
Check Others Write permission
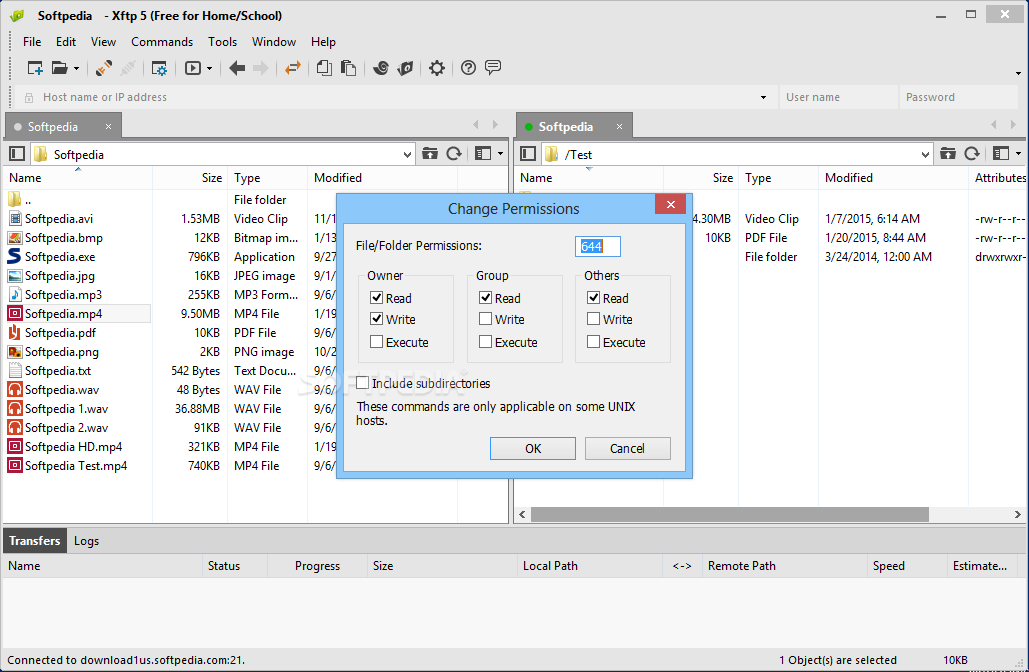(593, 319)
